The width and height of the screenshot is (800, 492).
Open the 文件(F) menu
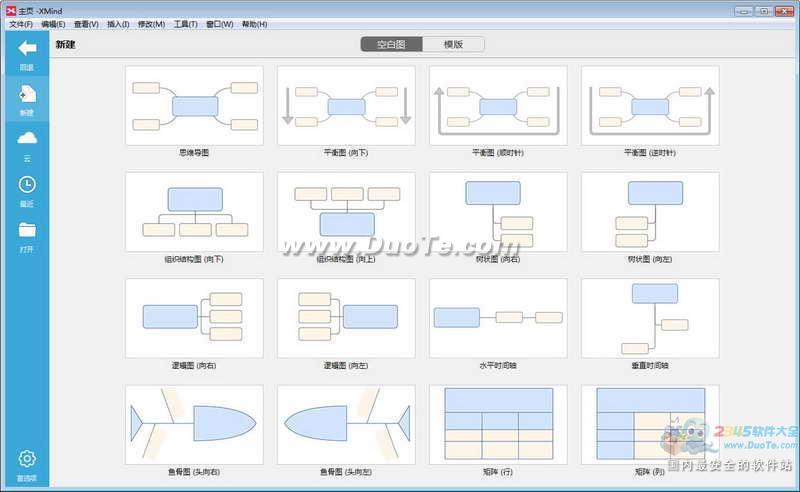tap(21, 24)
